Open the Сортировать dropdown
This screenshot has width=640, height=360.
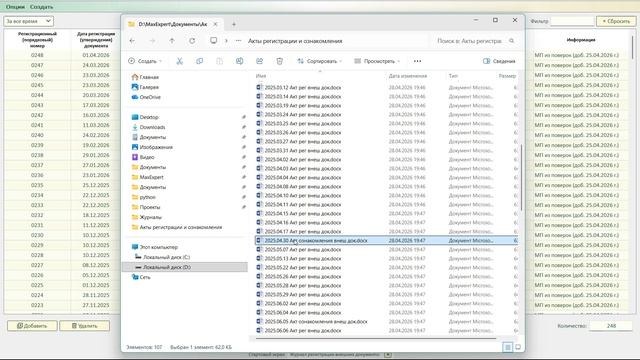point(320,61)
